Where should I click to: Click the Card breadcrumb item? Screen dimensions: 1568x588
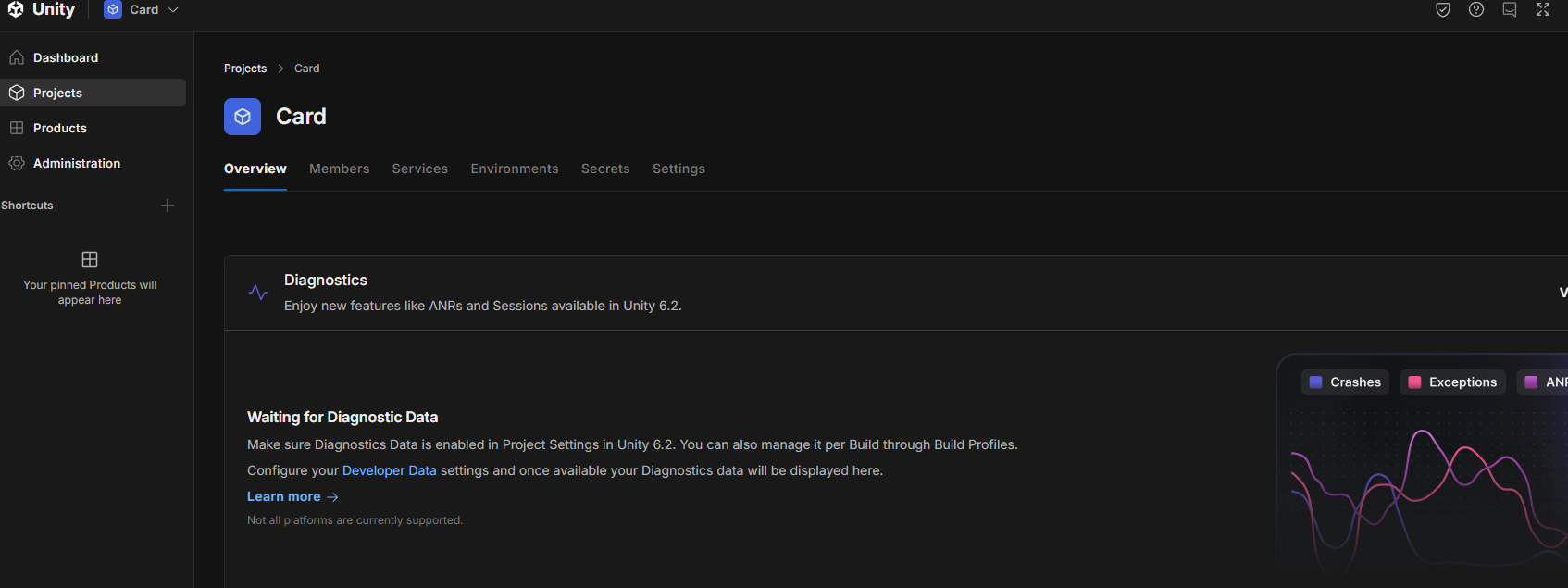pos(306,69)
